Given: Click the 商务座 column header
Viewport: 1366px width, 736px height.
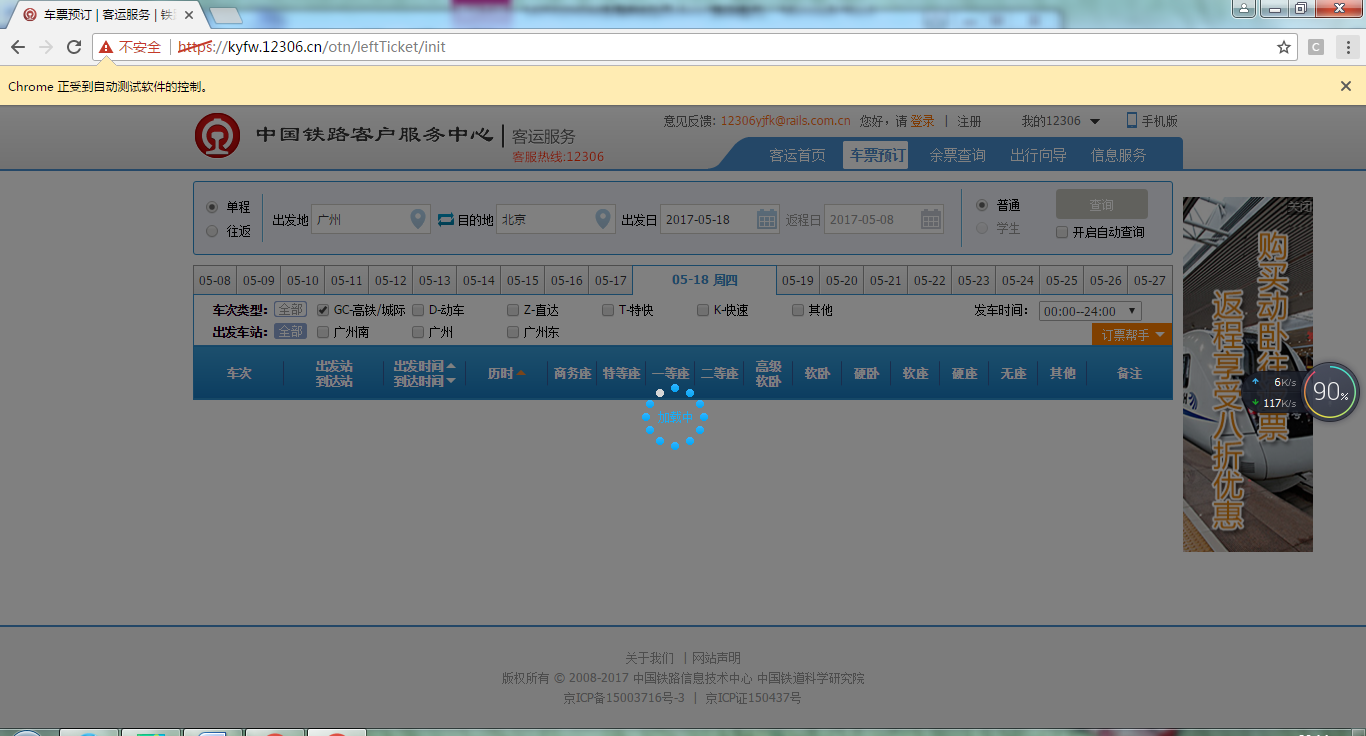Looking at the screenshot, I should pos(572,373).
